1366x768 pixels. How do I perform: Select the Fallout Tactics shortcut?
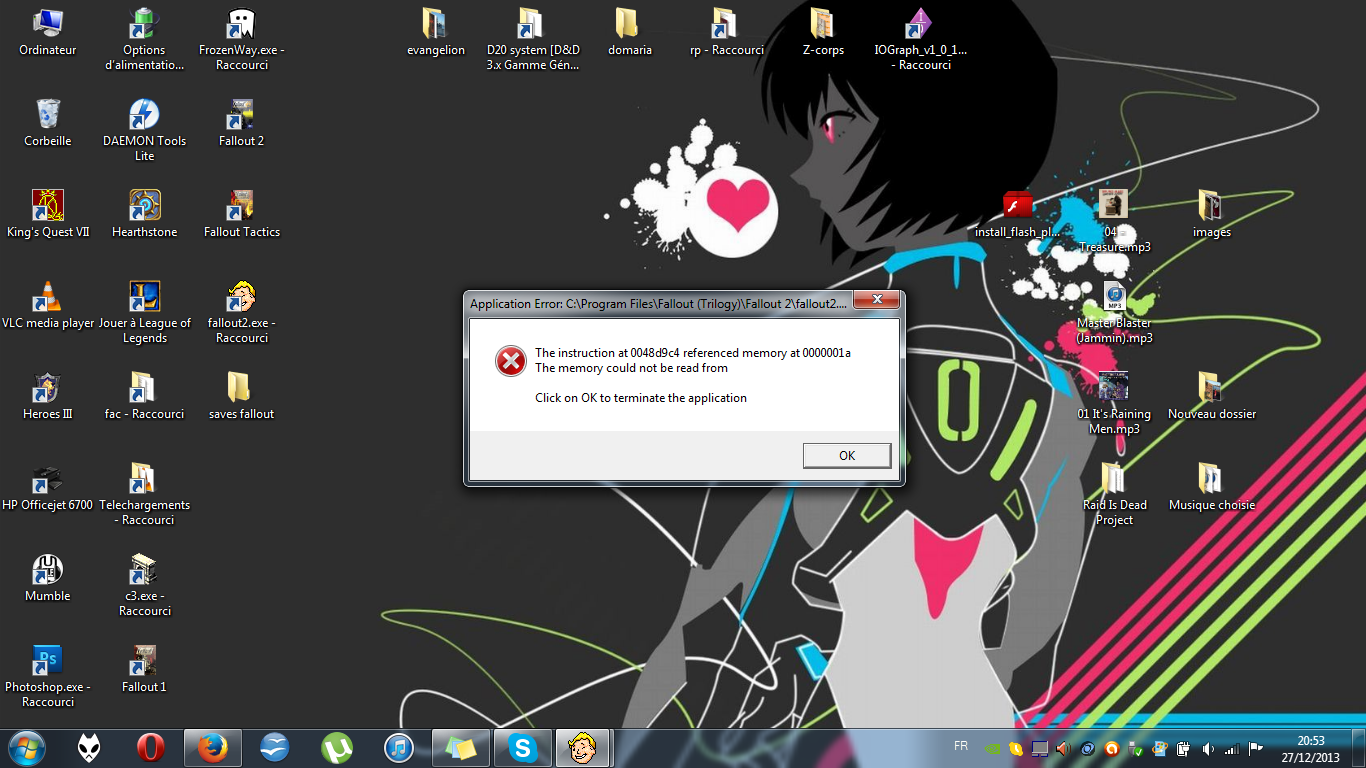pos(242,215)
